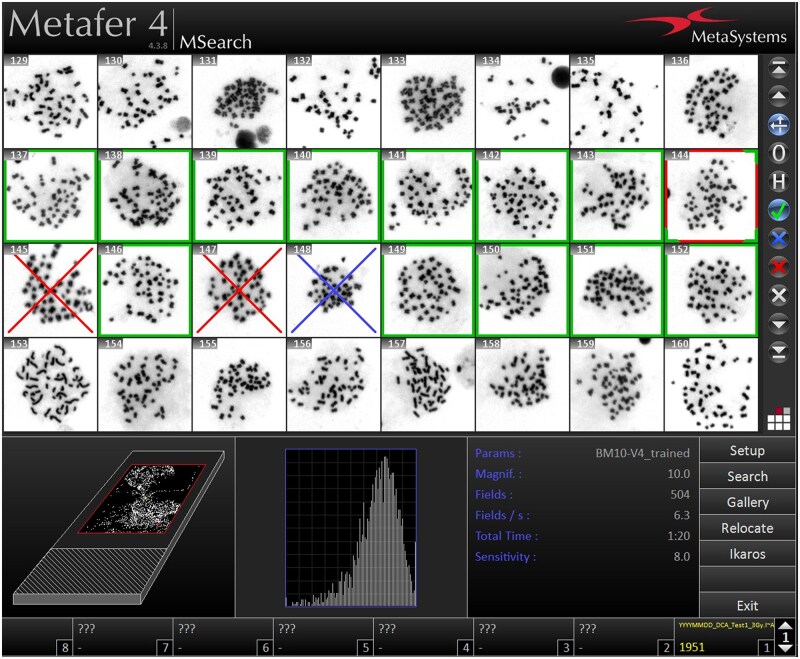
Task: Open the Setup button
Action: tap(747, 450)
